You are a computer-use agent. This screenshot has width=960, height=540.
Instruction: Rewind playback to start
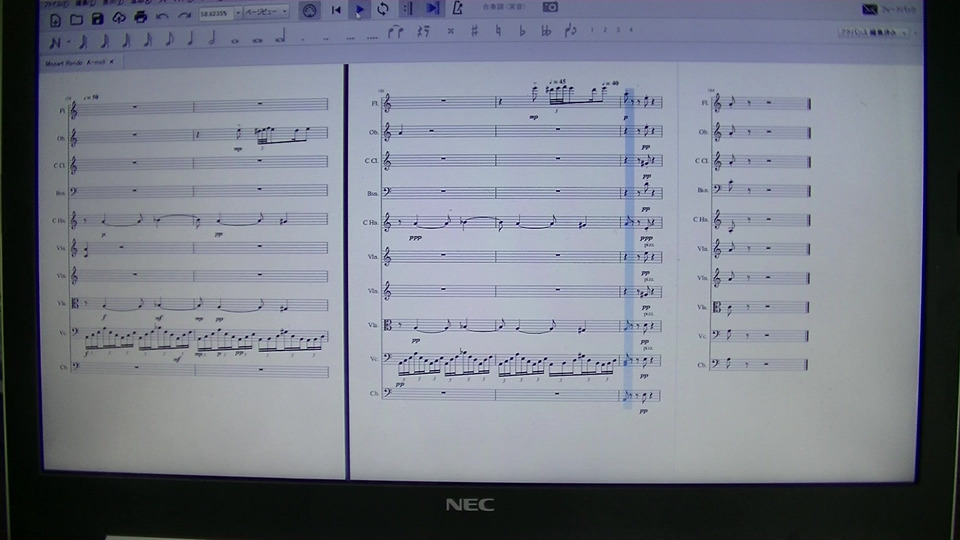(x=336, y=9)
